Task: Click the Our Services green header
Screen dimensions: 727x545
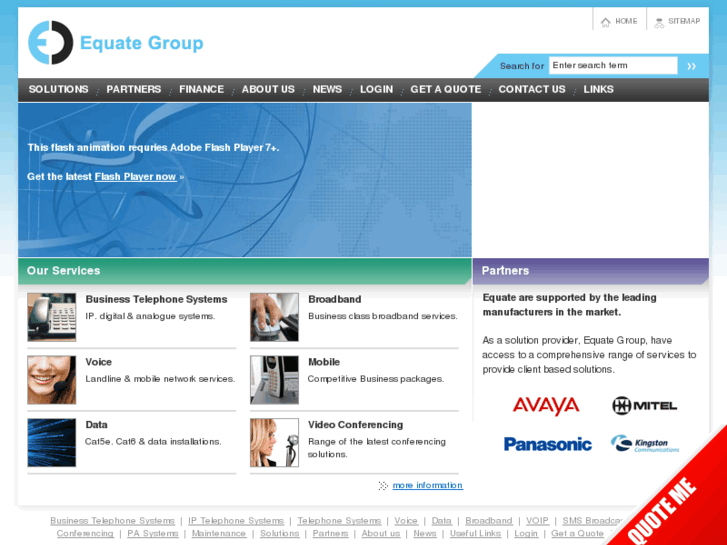Action: tap(245, 271)
